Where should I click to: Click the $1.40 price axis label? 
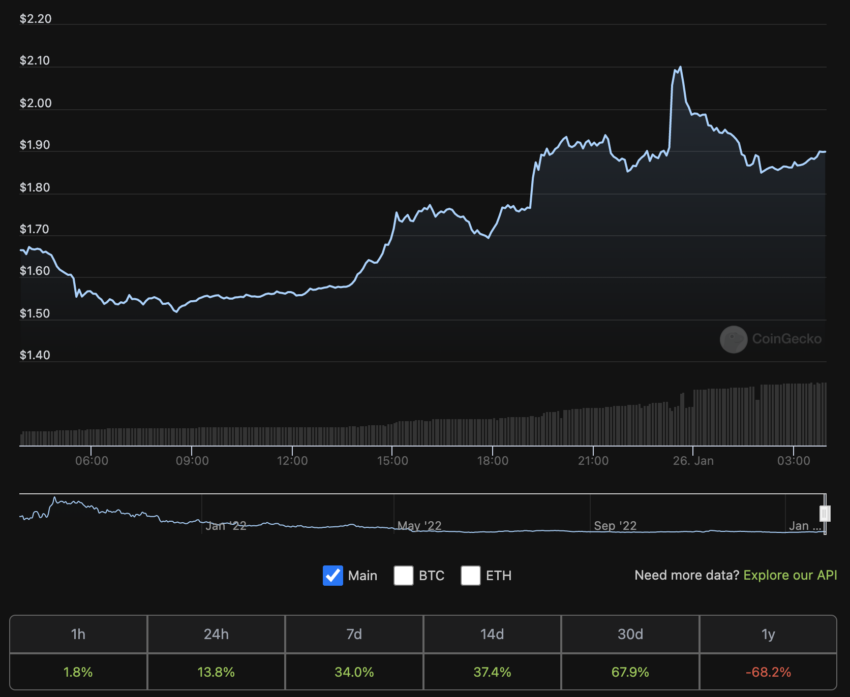pos(34,355)
